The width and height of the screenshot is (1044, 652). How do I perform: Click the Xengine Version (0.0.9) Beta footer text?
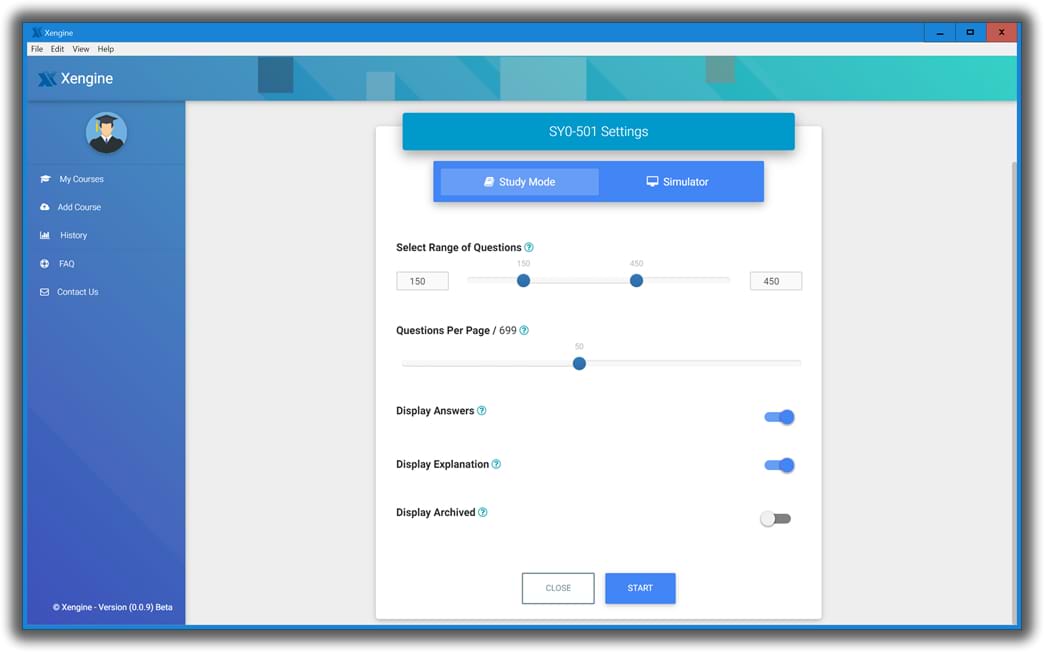(x=113, y=607)
